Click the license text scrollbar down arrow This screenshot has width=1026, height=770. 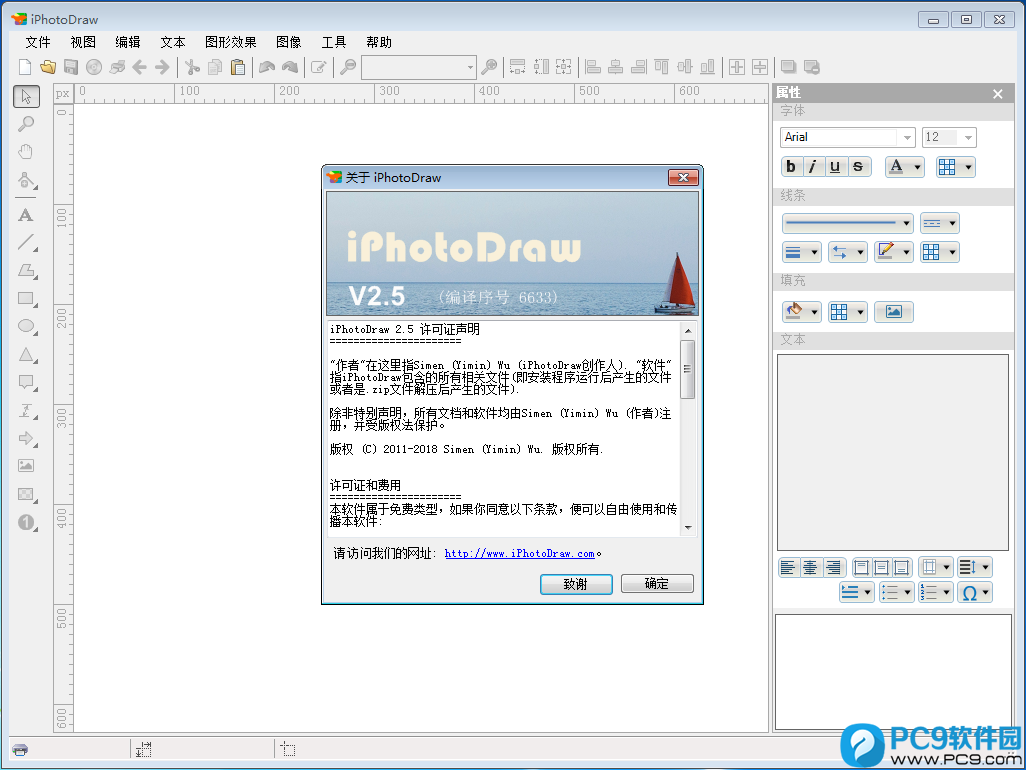click(688, 528)
